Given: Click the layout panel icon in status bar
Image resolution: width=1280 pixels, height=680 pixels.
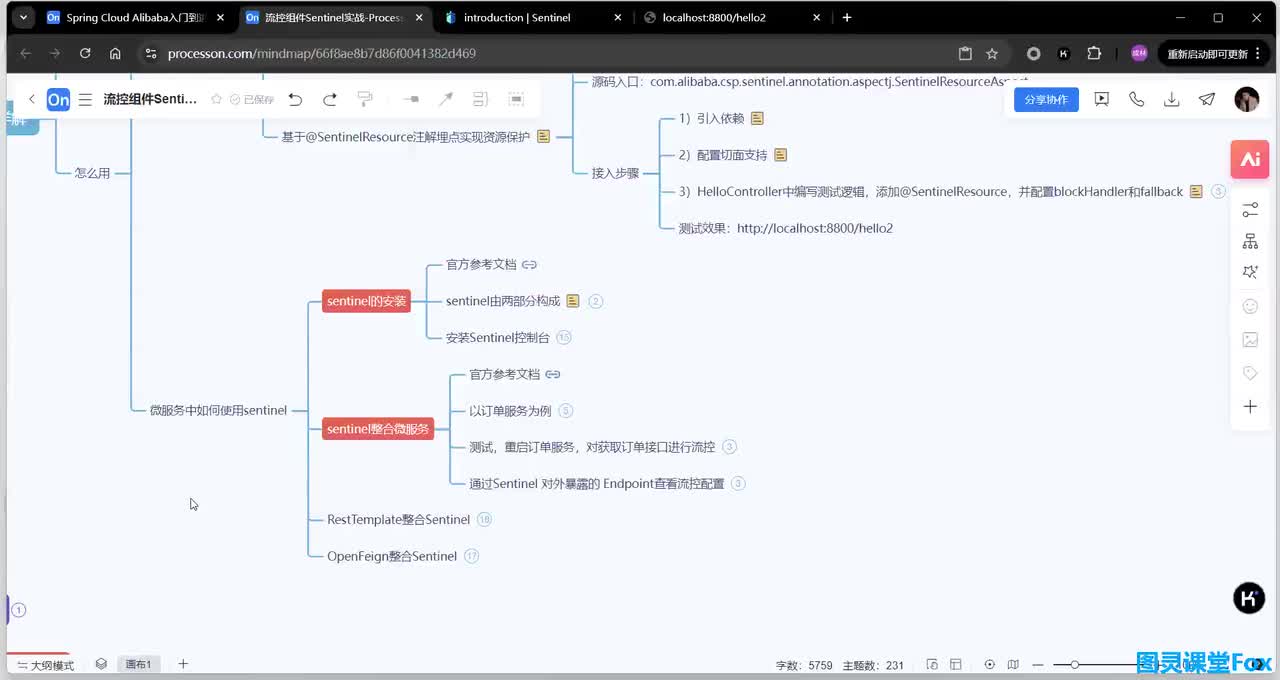Looking at the screenshot, I should tap(956, 664).
